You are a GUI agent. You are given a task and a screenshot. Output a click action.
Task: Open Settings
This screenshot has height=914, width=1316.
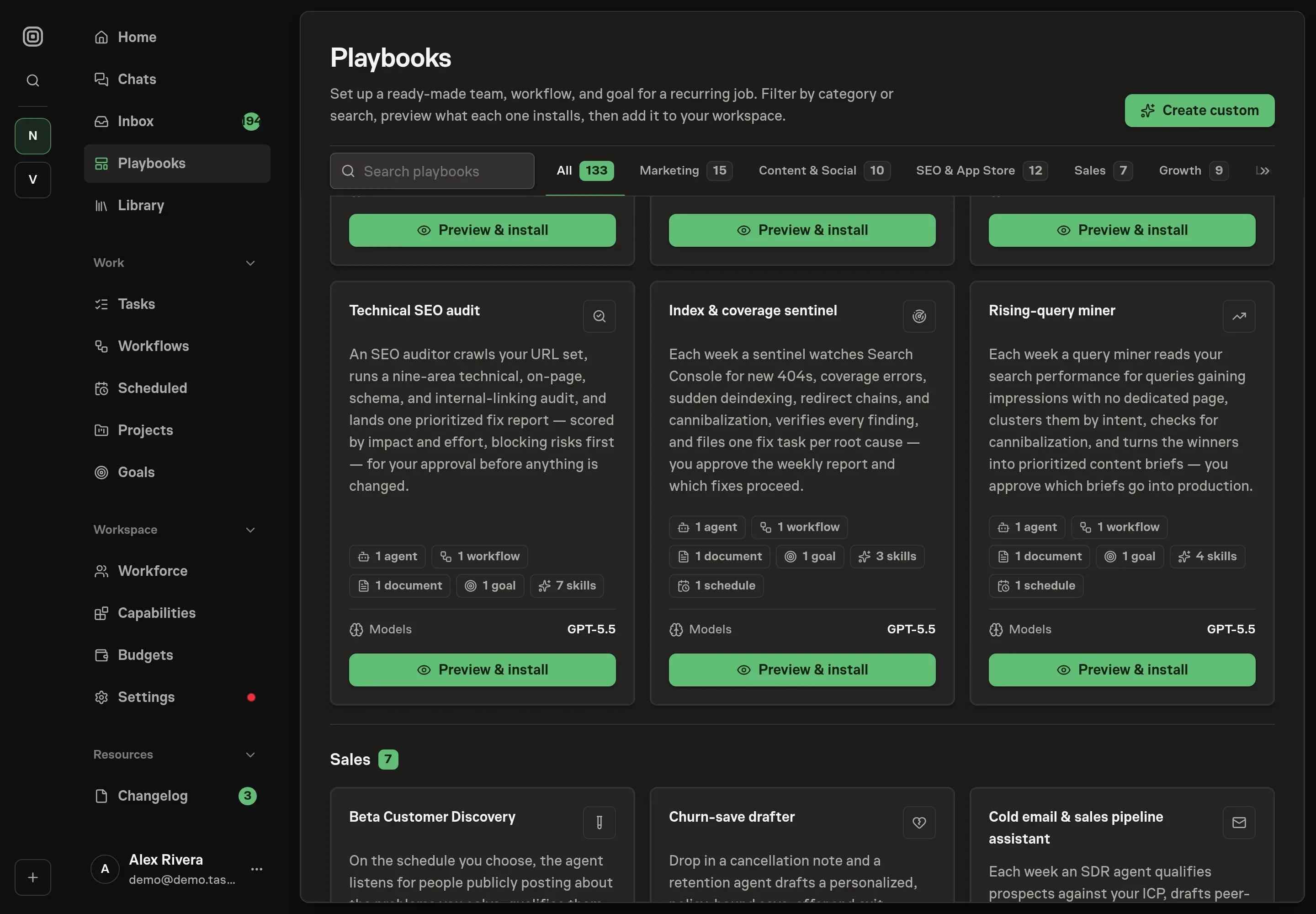pyautogui.click(x=177, y=697)
